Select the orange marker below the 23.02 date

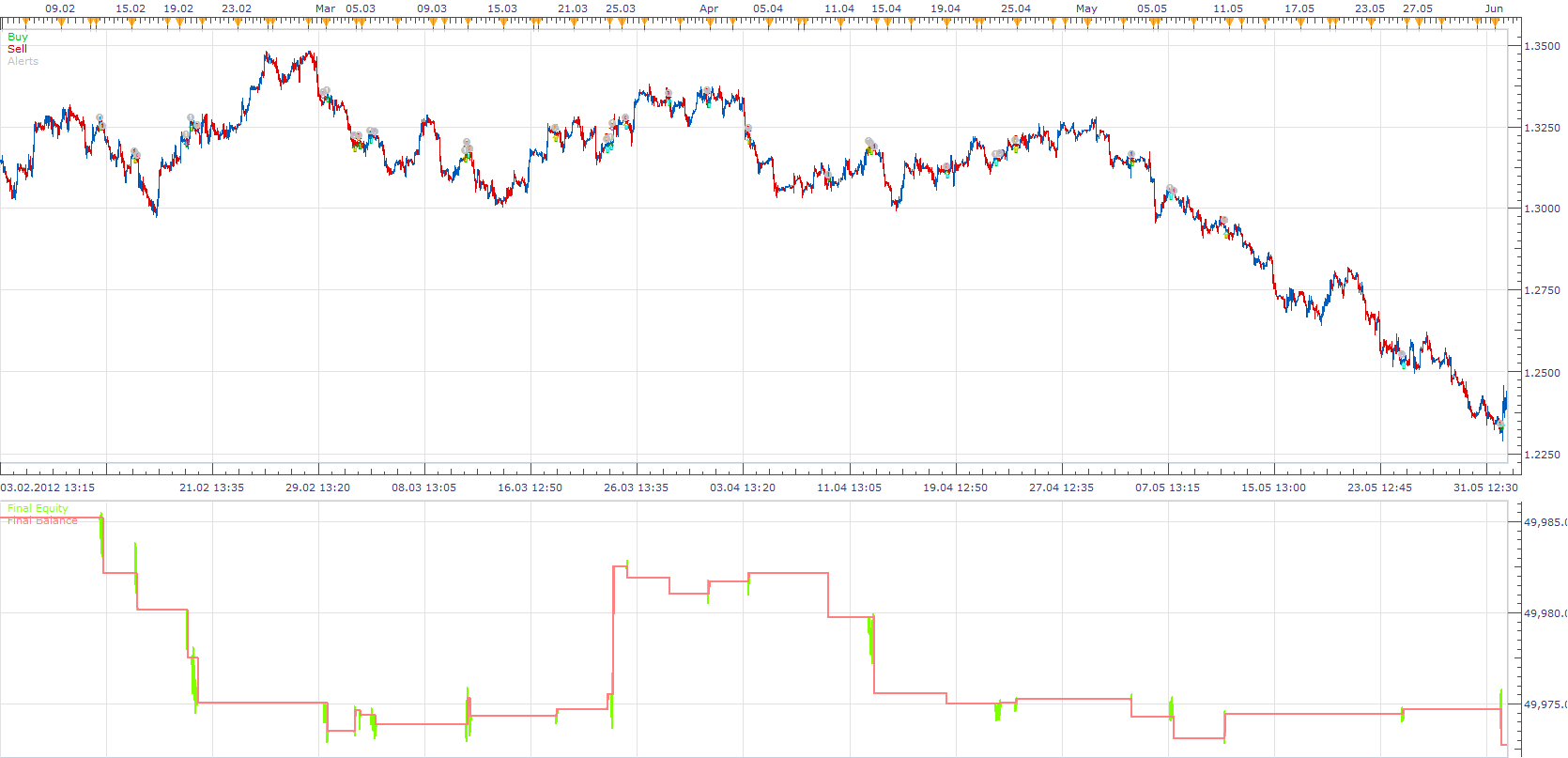[x=238, y=21]
